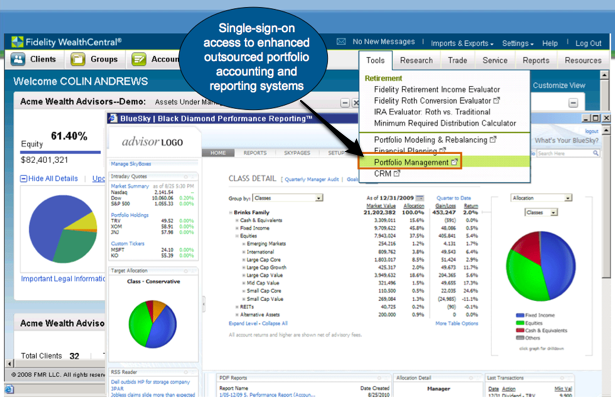Open the Group by Classes dropdown
The height and width of the screenshot is (399, 615).
[x=287, y=198]
